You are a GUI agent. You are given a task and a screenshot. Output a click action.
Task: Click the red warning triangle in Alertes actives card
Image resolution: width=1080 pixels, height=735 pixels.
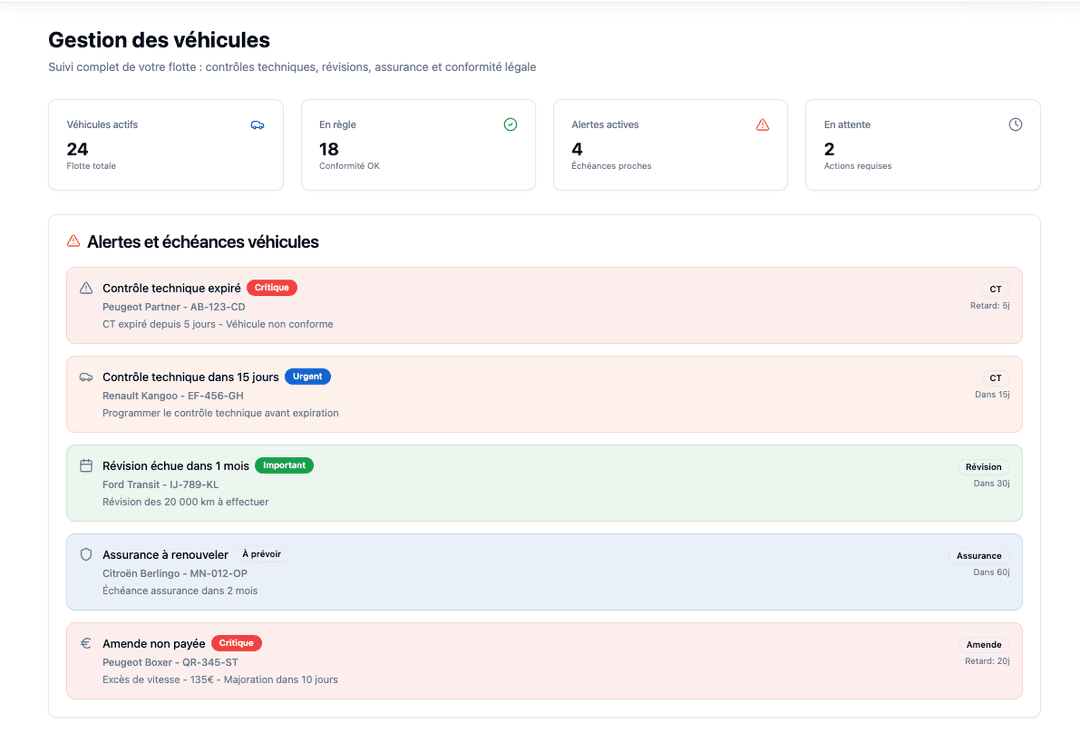click(x=762, y=125)
